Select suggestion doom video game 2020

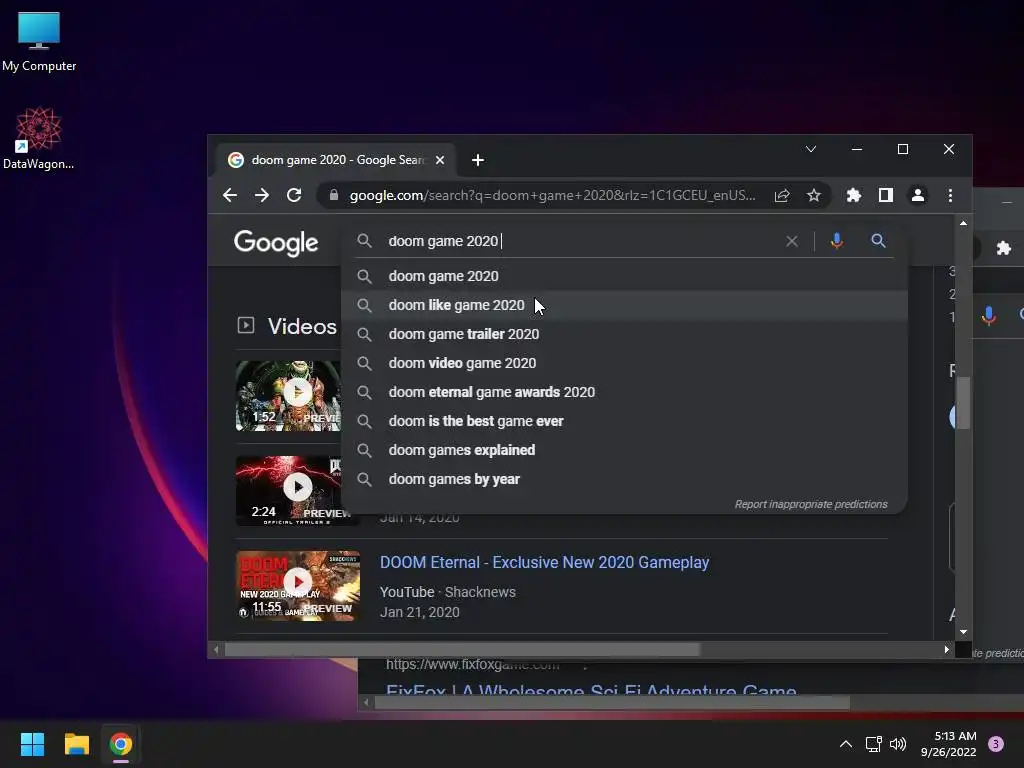[x=625, y=363]
